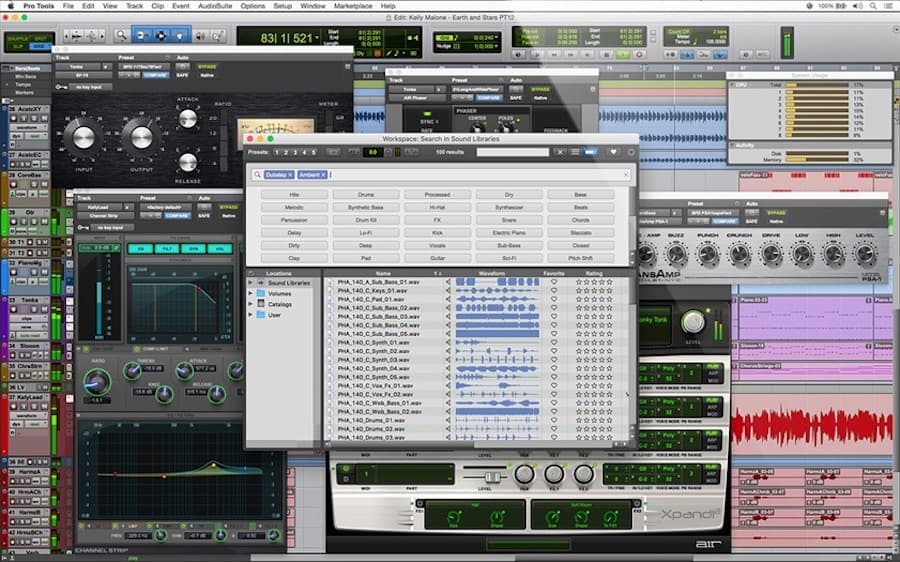Screen dimensions: 900x562
Task: Click the Record button in the transport
Action: [639, 55]
